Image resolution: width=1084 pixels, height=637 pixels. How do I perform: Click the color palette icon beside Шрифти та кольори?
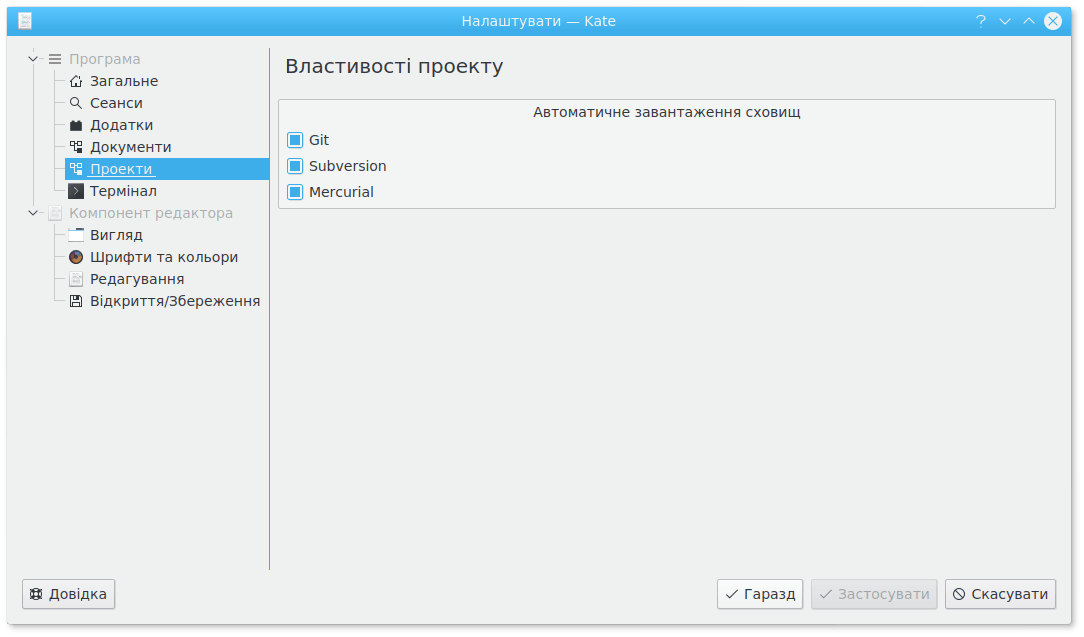tap(76, 257)
